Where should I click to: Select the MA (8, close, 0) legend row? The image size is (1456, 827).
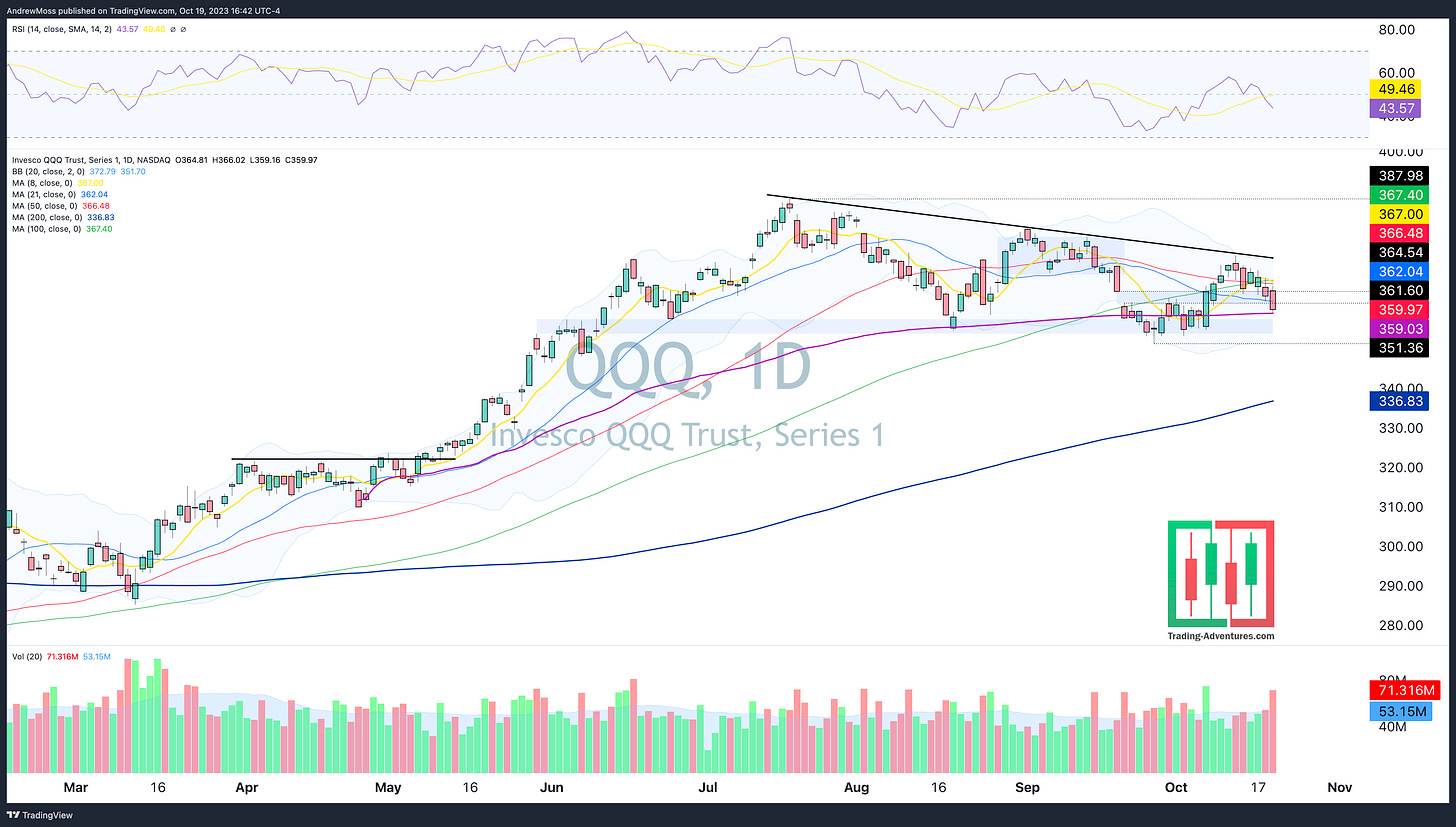point(56,185)
